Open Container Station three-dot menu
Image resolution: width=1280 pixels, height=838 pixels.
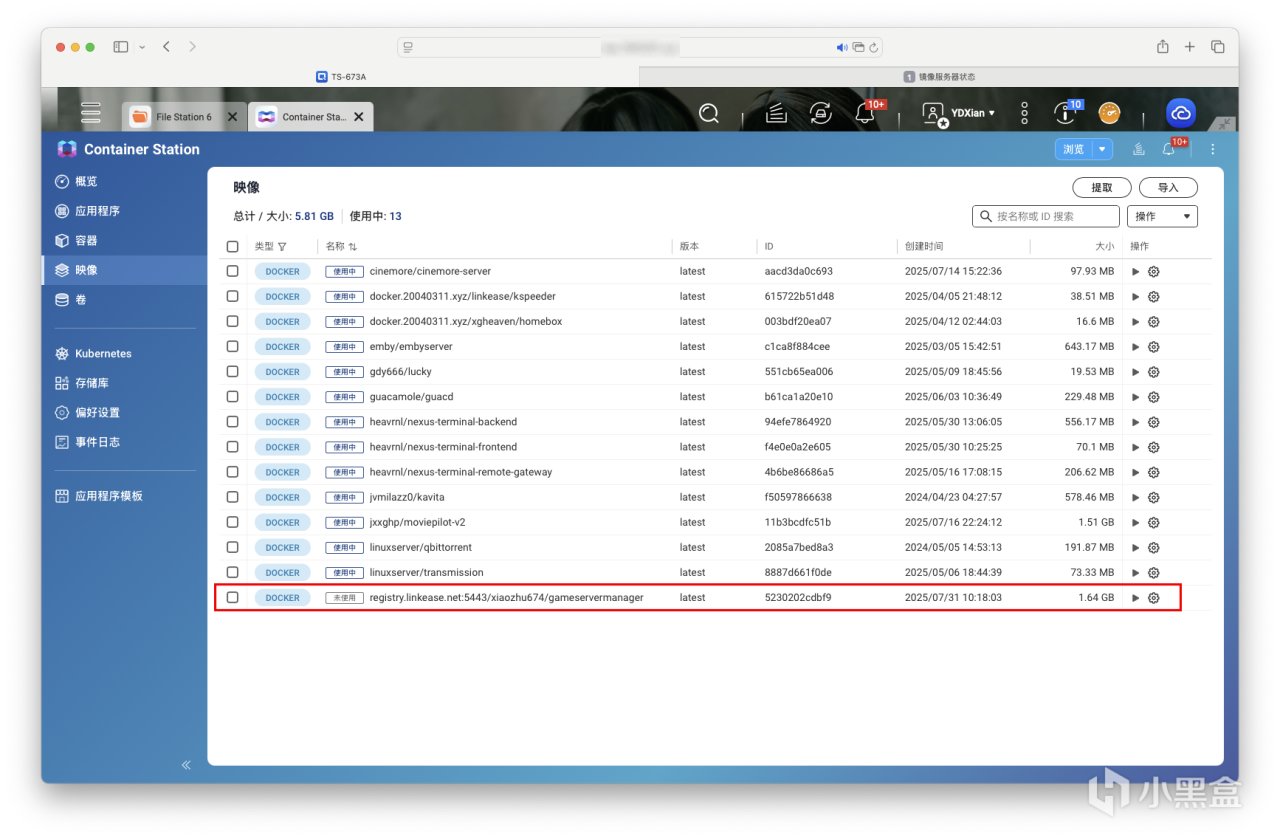pyautogui.click(x=1213, y=149)
